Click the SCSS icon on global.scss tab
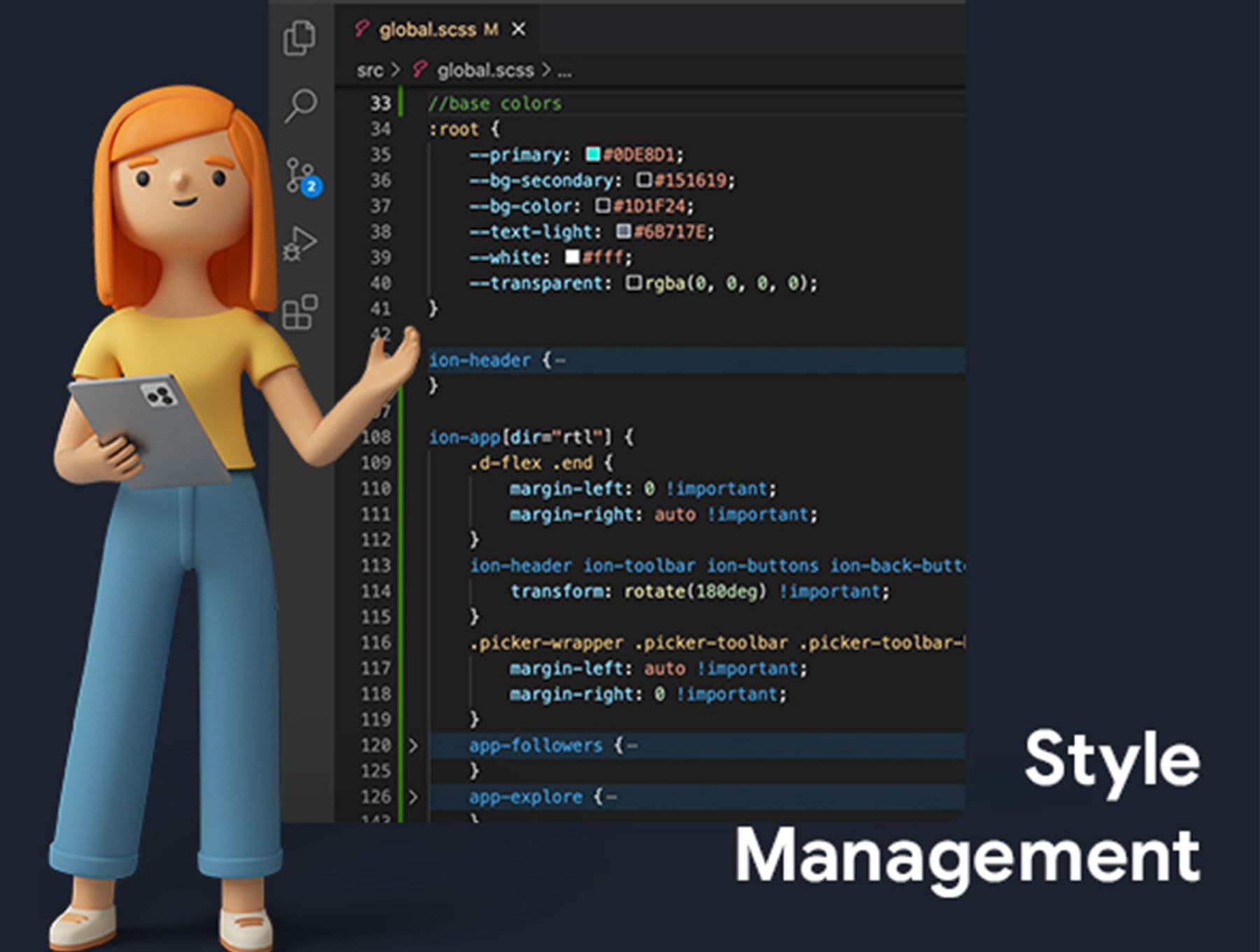1260x952 pixels. 361,29
